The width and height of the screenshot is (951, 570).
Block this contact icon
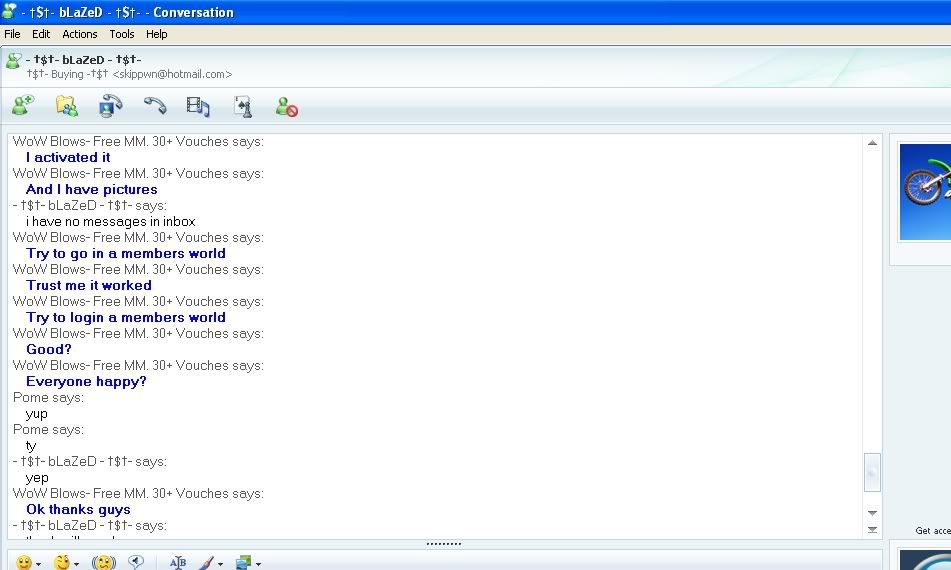point(286,107)
